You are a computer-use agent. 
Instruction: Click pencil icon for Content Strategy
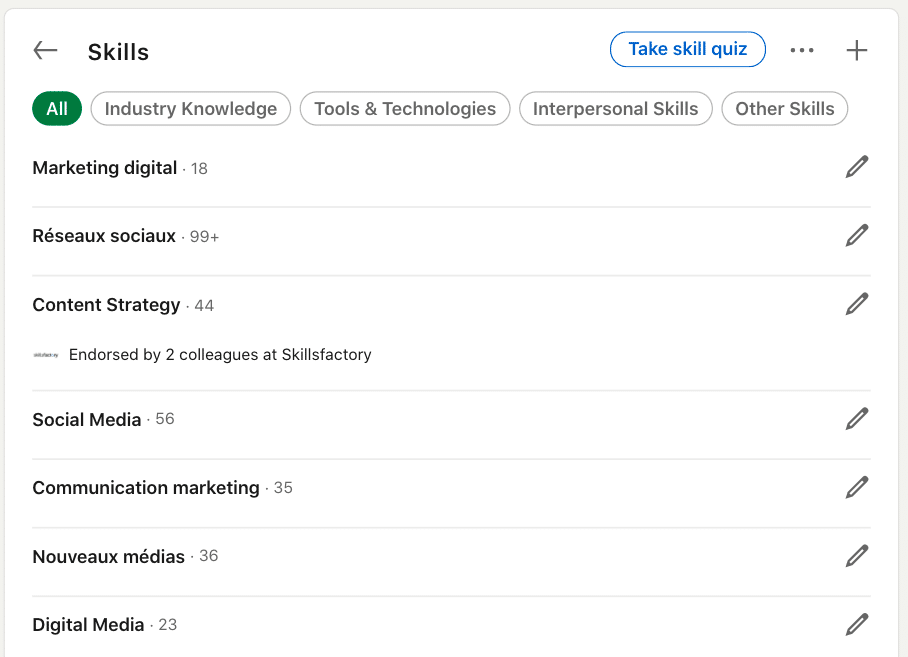click(857, 304)
